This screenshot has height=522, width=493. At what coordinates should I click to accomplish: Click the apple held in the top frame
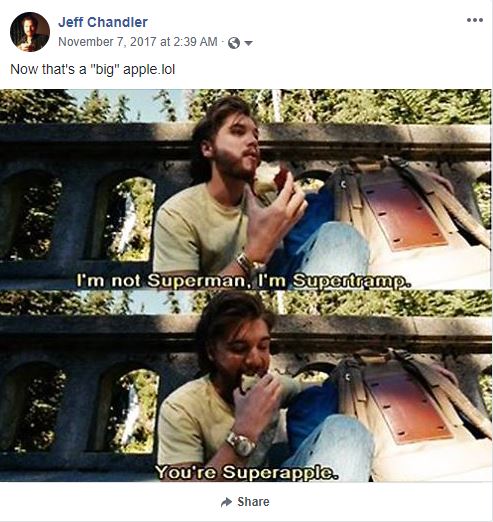[271, 179]
